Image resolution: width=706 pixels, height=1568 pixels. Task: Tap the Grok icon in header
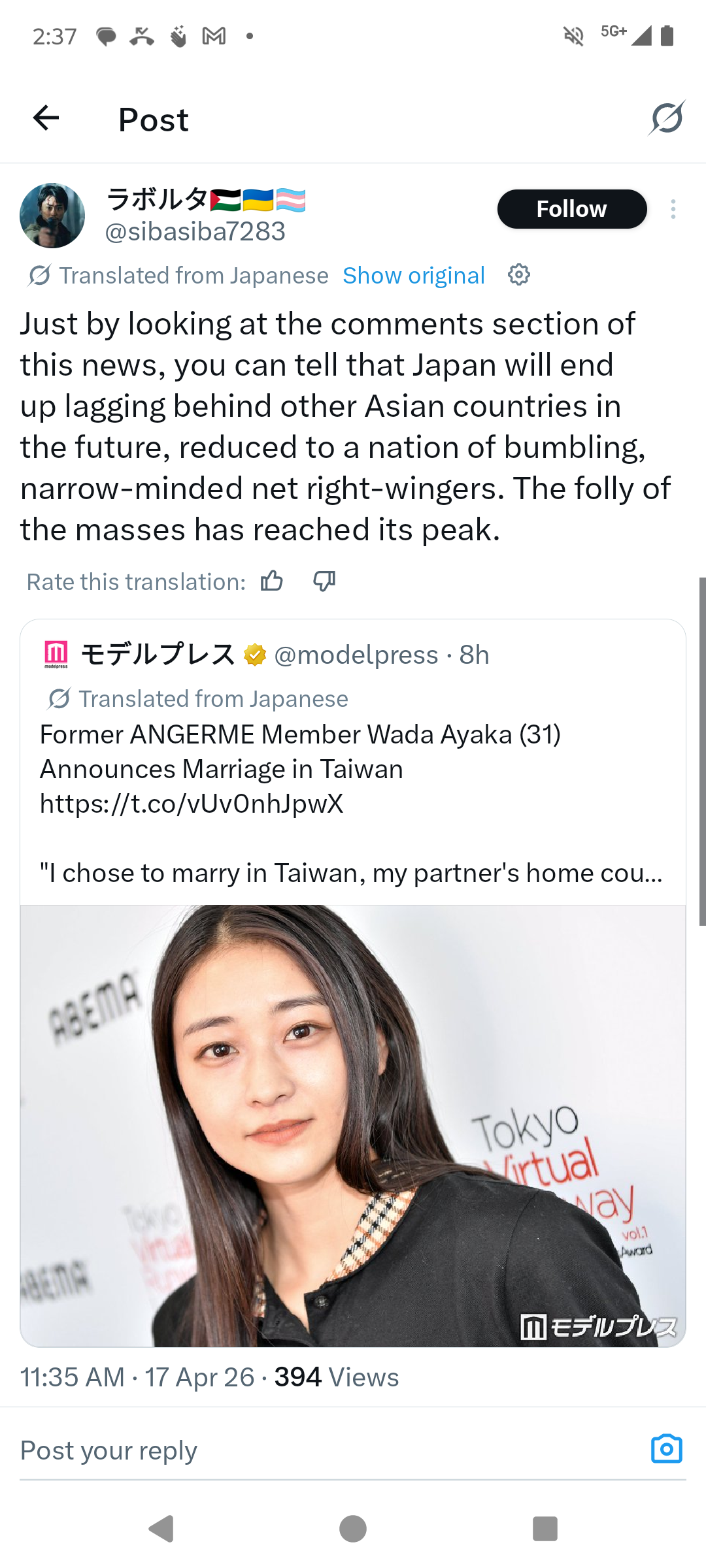[x=667, y=118]
